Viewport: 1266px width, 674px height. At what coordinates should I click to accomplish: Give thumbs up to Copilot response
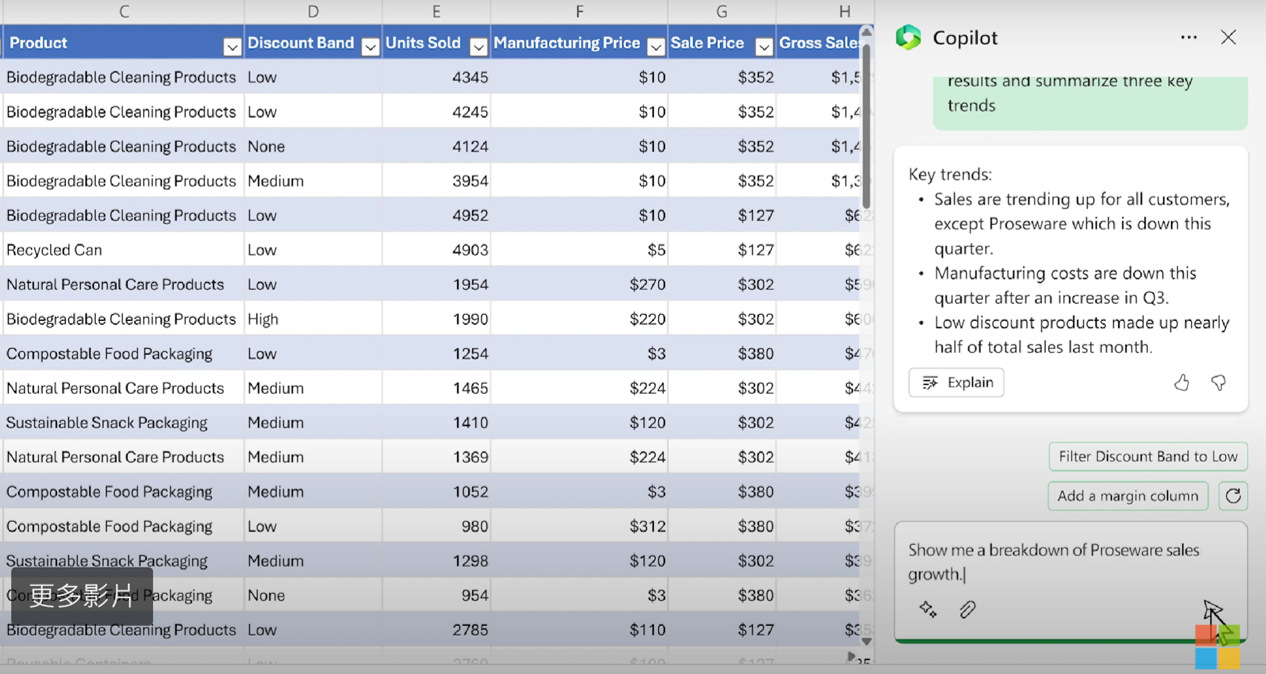1181,383
